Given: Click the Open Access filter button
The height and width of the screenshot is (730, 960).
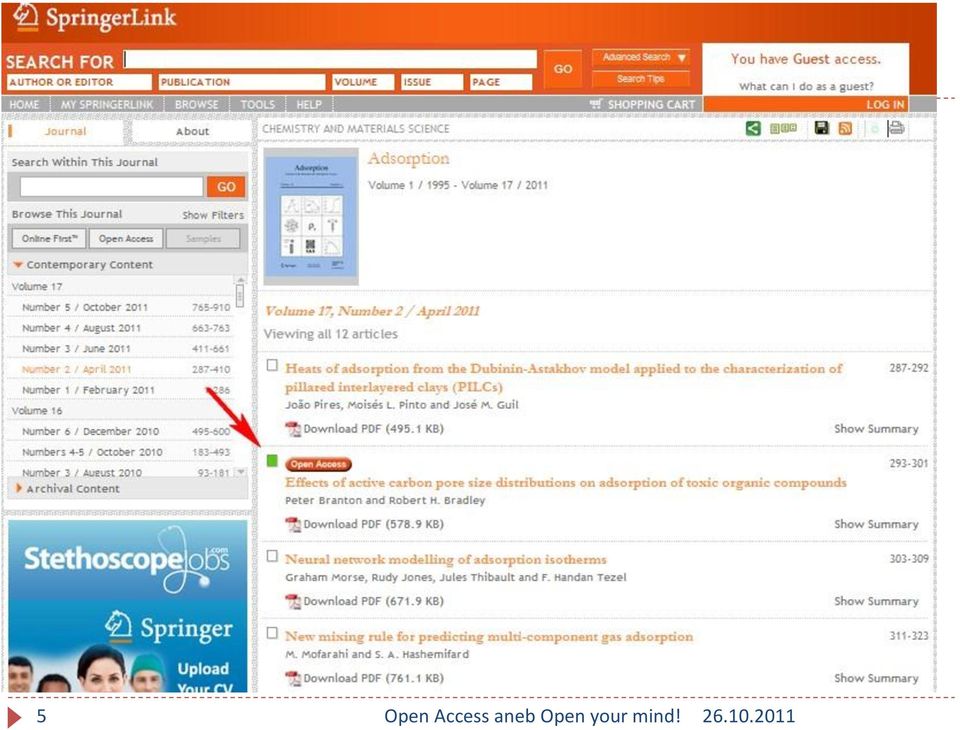Looking at the screenshot, I should click(126, 238).
